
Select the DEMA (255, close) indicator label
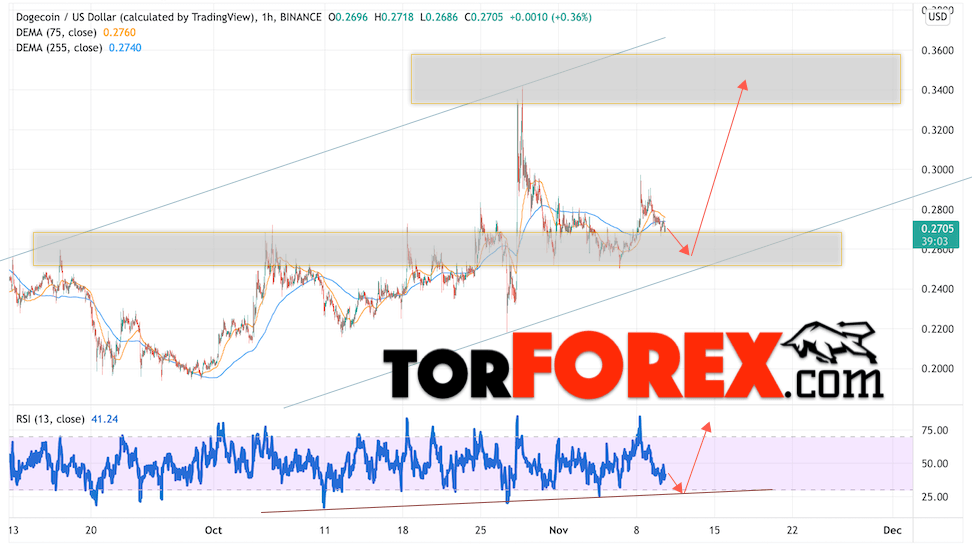coord(59,48)
